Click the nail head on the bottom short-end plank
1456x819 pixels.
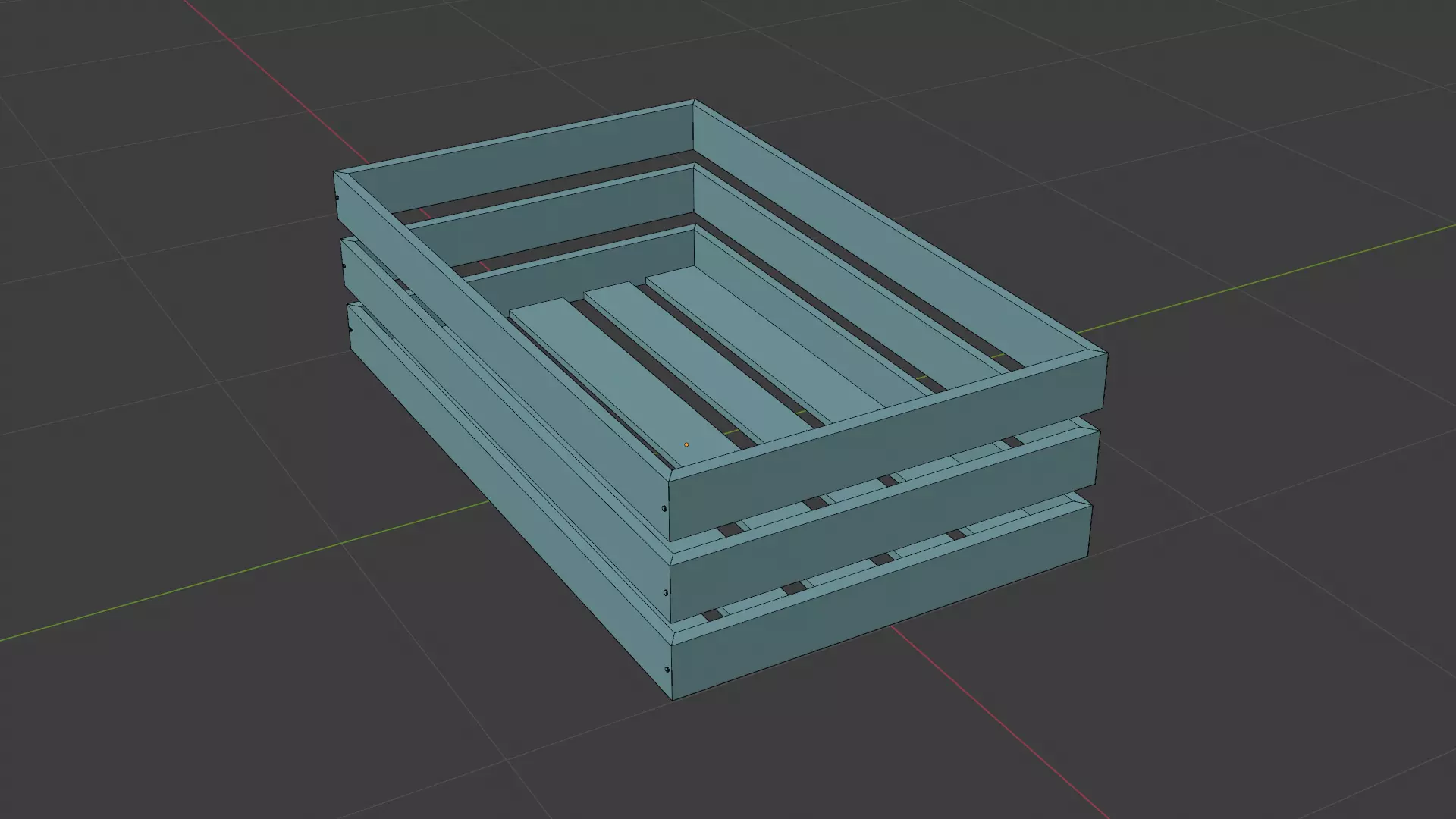point(667,670)
